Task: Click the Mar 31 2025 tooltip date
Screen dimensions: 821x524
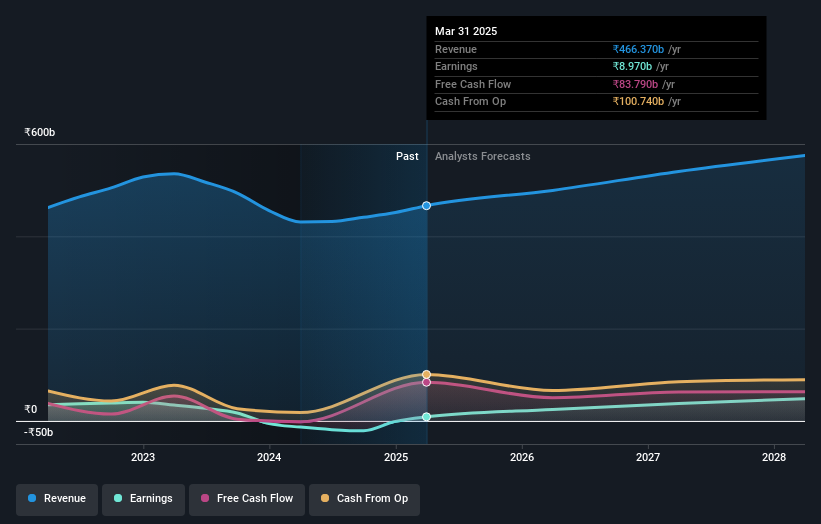Action: [x=466, y=31]
